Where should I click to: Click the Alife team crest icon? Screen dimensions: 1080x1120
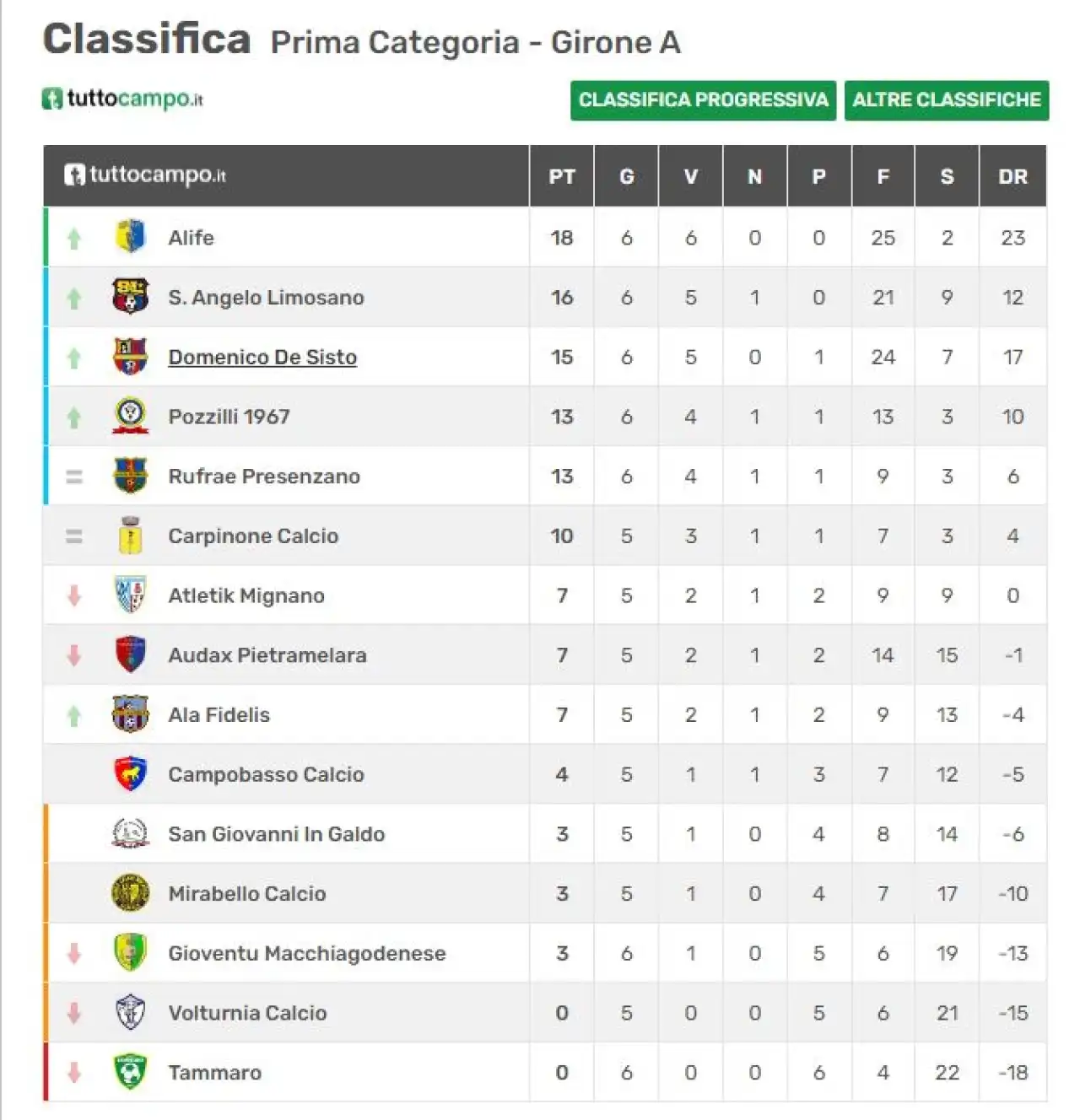130,237
